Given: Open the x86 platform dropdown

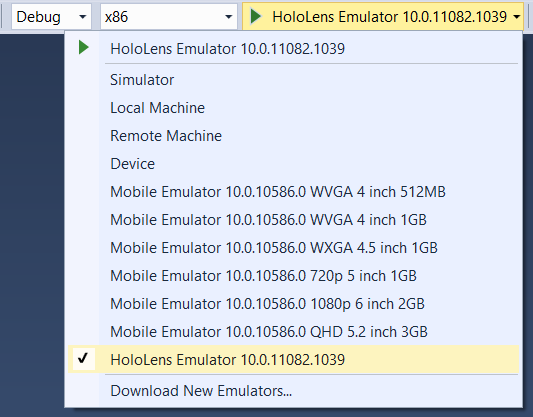Looking at the screenshot, I should point(169,17).
